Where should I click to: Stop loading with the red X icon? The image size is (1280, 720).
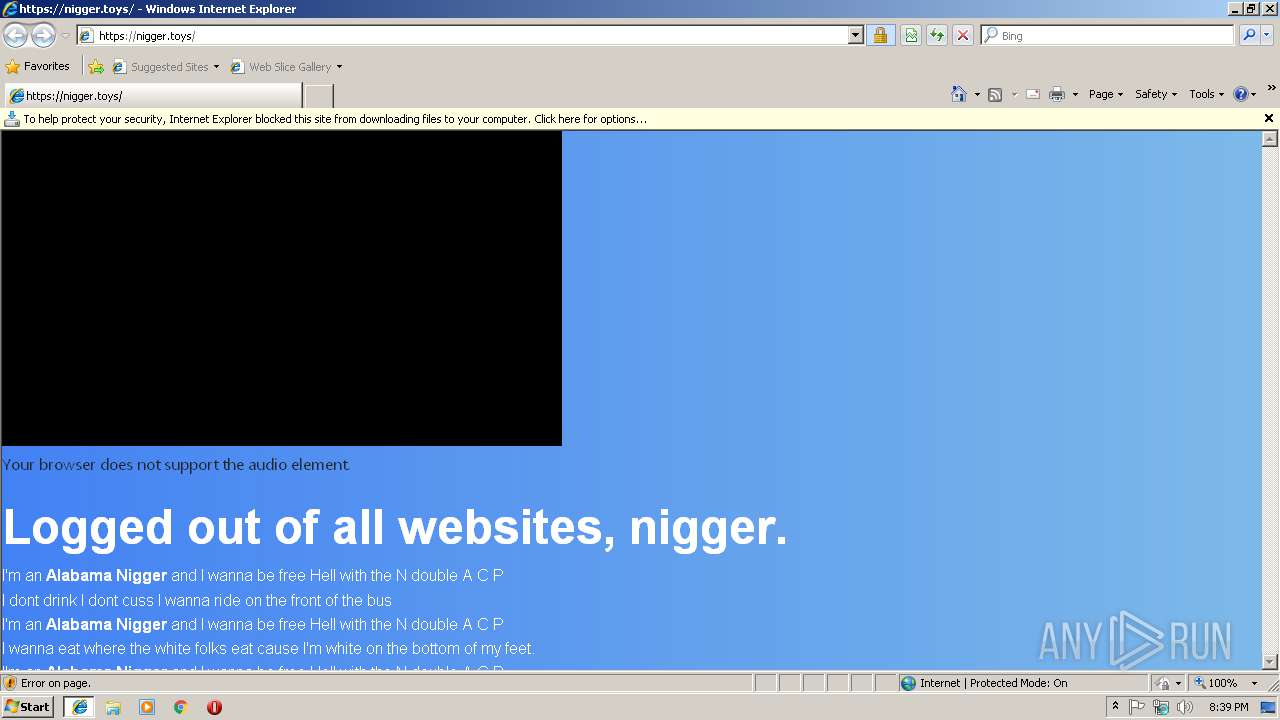pos(963,36)
